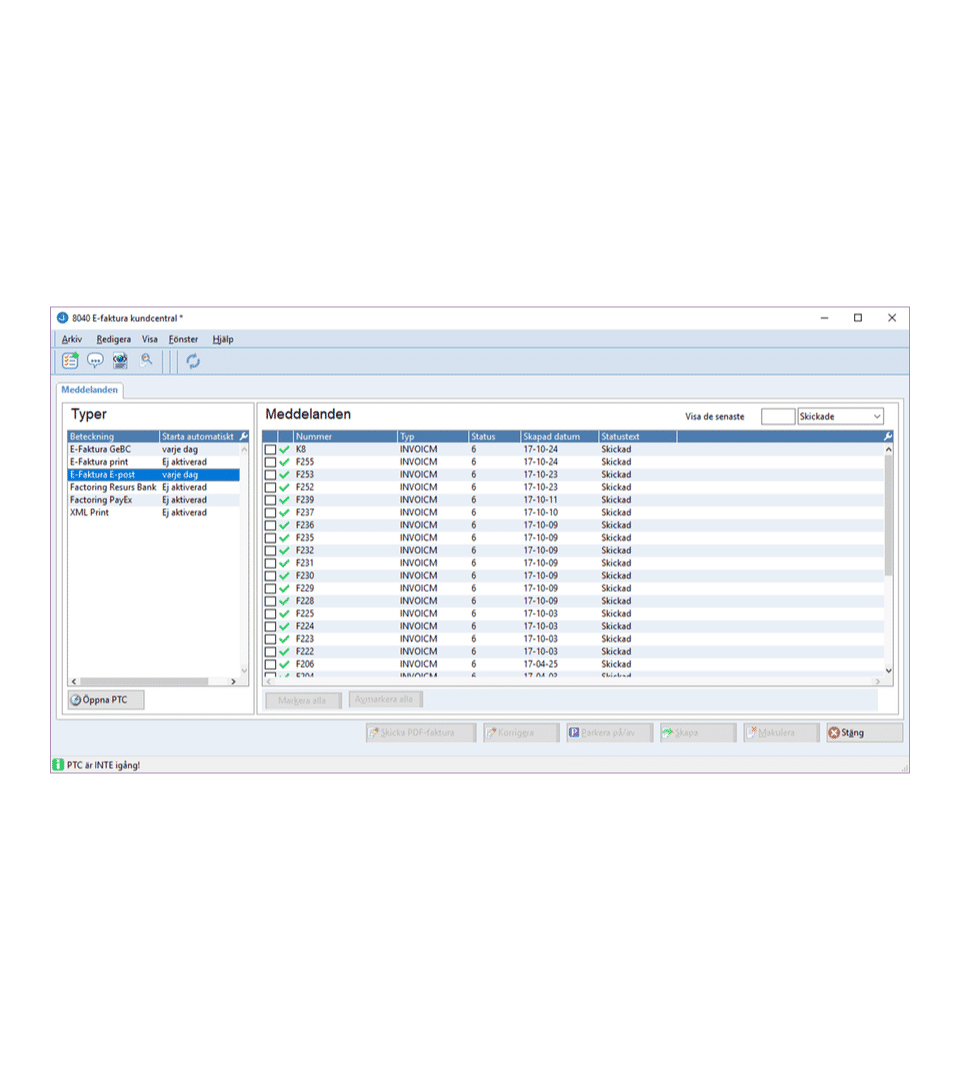Click the Meddelanden scrollbar down arrow

[888, 670]
